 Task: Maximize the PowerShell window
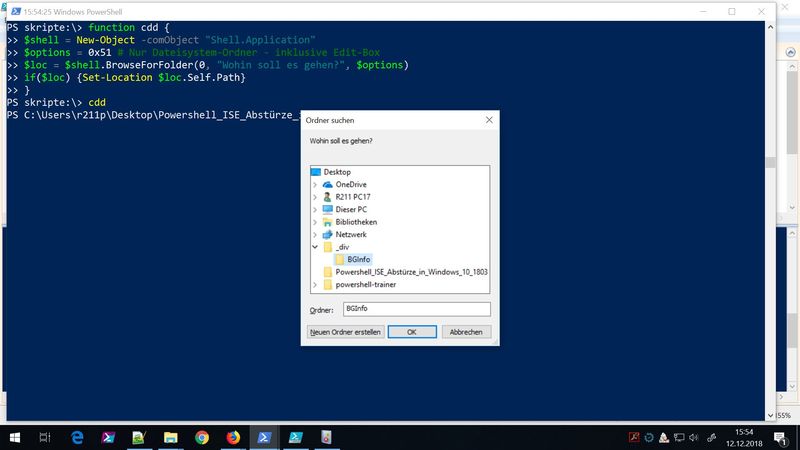(732, 11)
